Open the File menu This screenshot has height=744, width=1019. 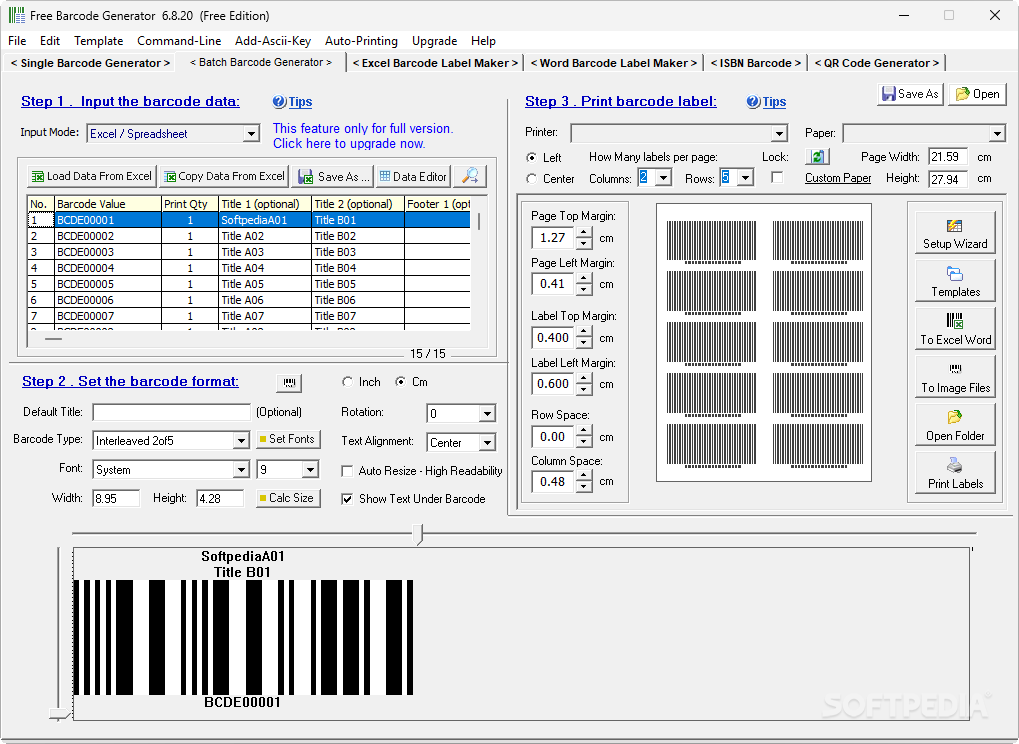18,41
